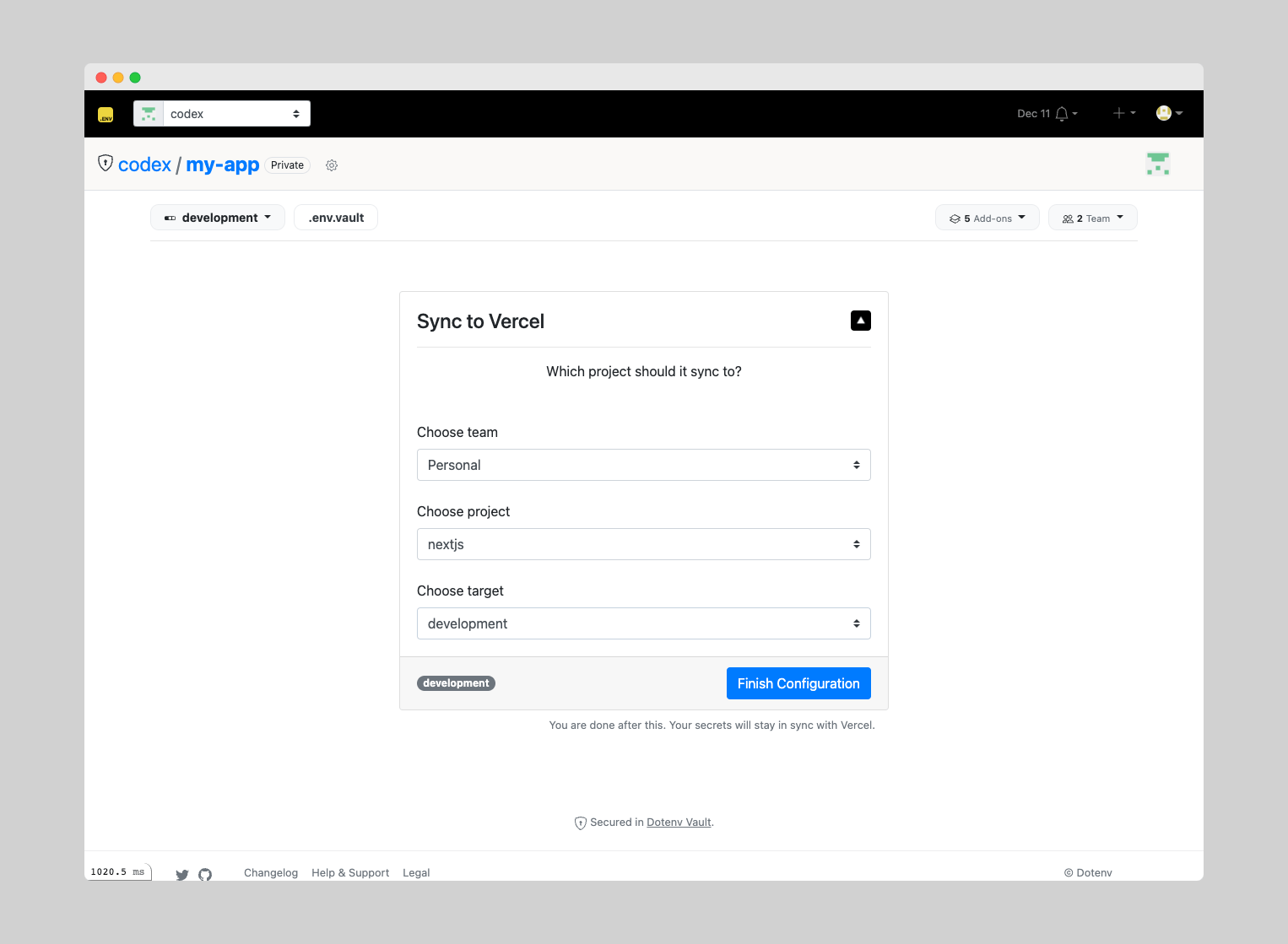Click the gray development badge
The width and height of the screenshot is (1288, 944).
click(x=456, y=683)
